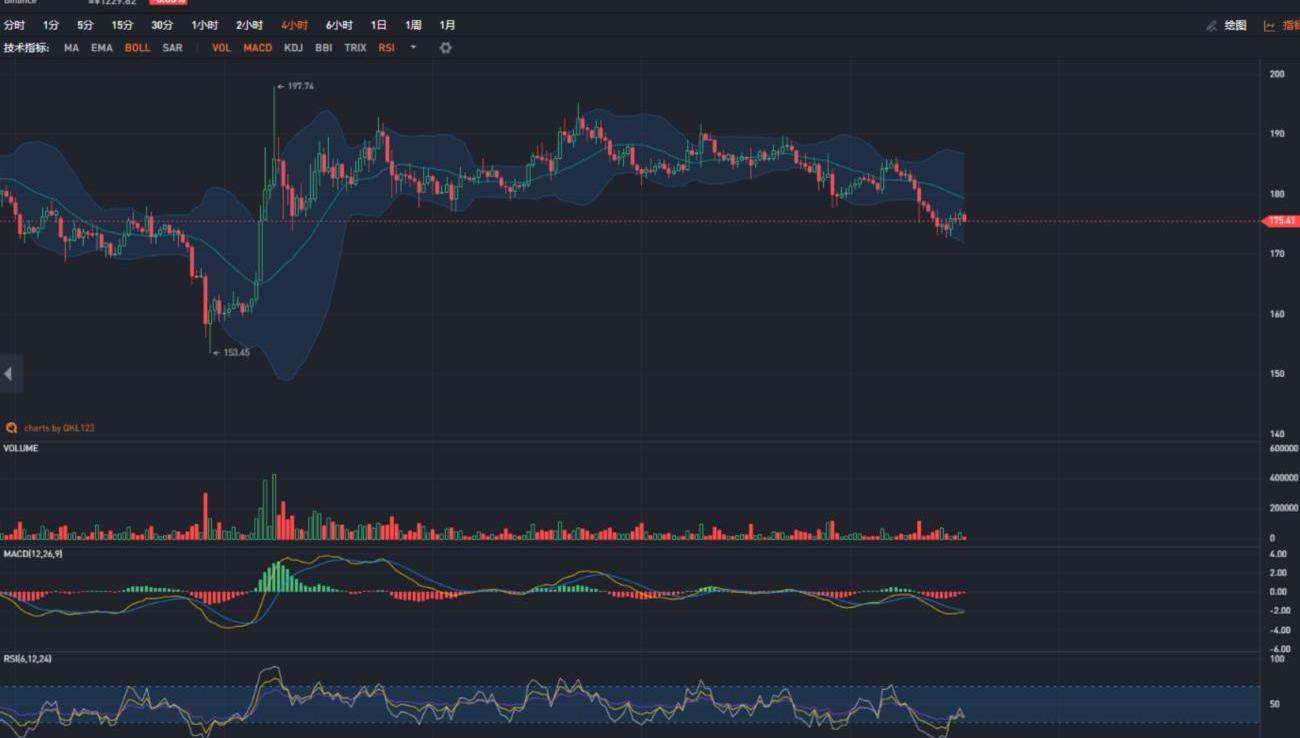This screenshot has width=1300, height=738.
Task: Expand more indicators dropdown arrow
Action: [413, 48]
